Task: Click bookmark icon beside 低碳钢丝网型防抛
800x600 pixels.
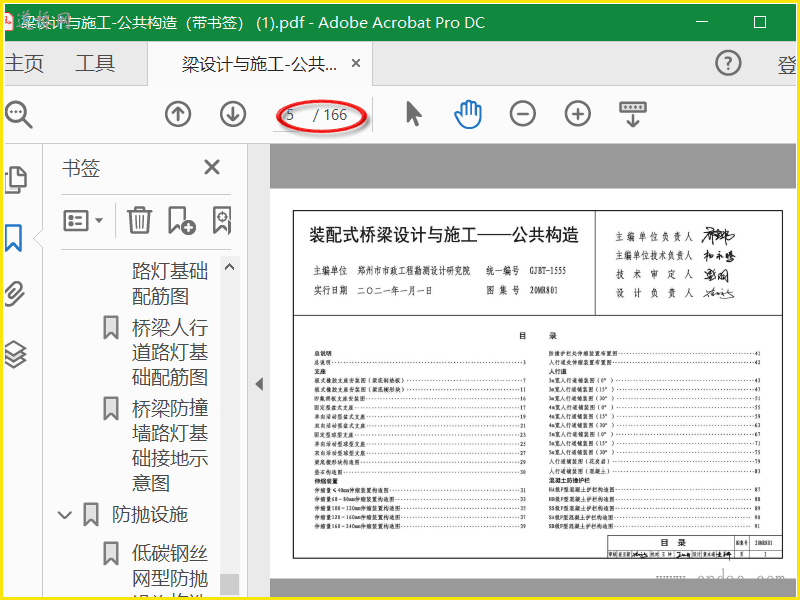Action: (111, 554)
